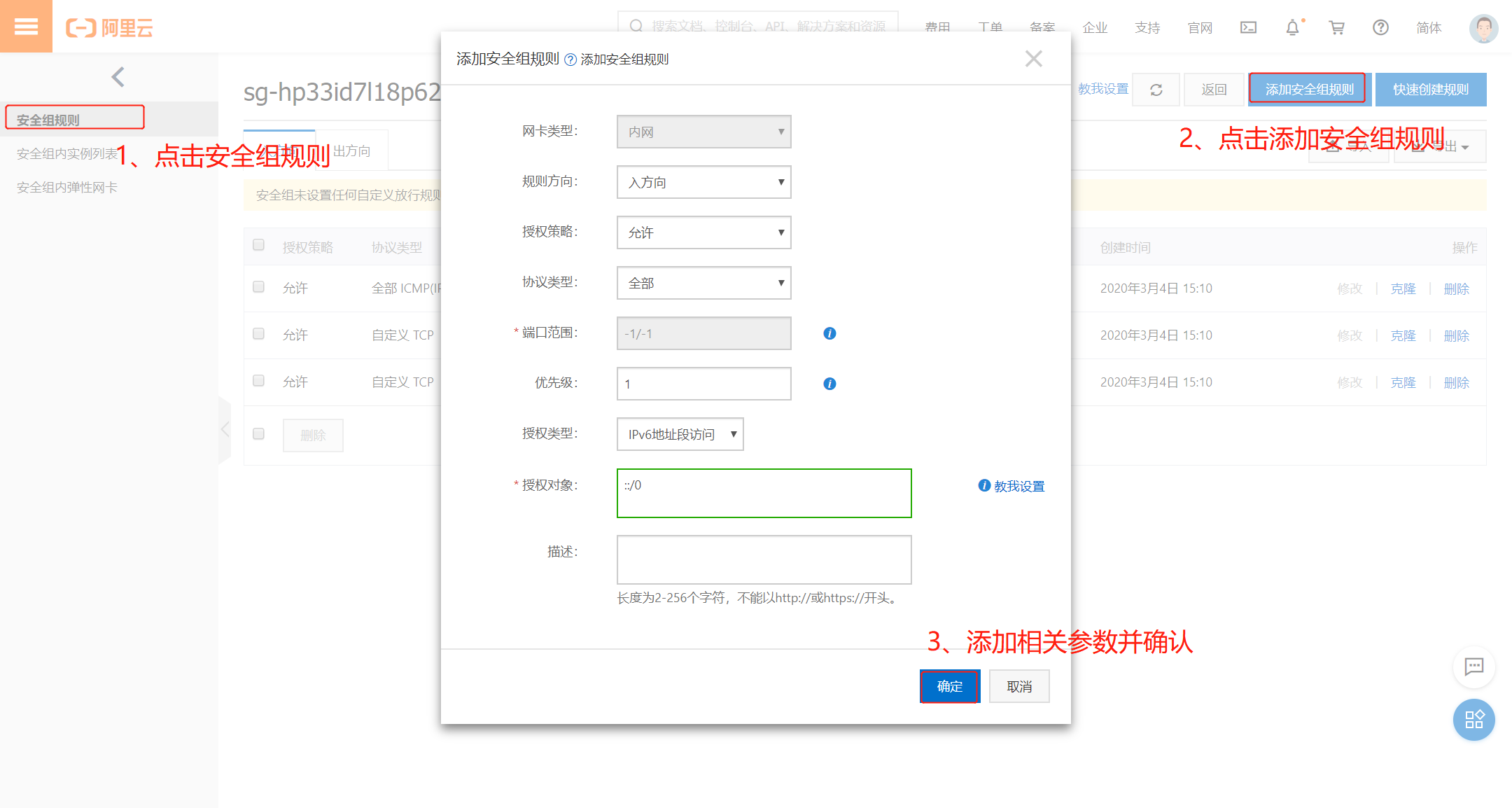Open the 支持 menu in top navigation
This screenshot has width=1512, height=808.
(1147, 28)
